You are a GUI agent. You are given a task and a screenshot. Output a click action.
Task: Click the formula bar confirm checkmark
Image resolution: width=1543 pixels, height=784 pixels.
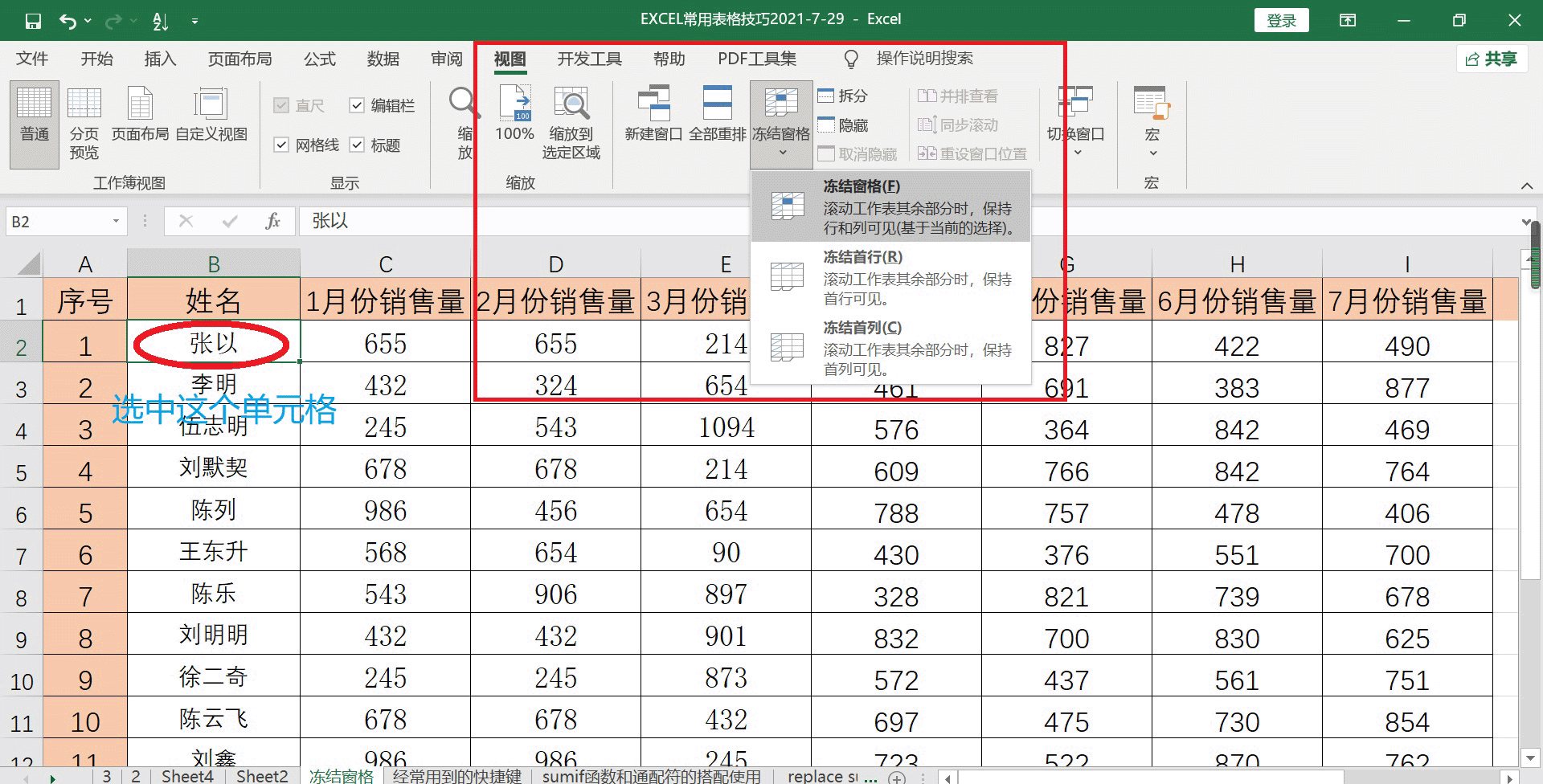click(x=230, y=221)
